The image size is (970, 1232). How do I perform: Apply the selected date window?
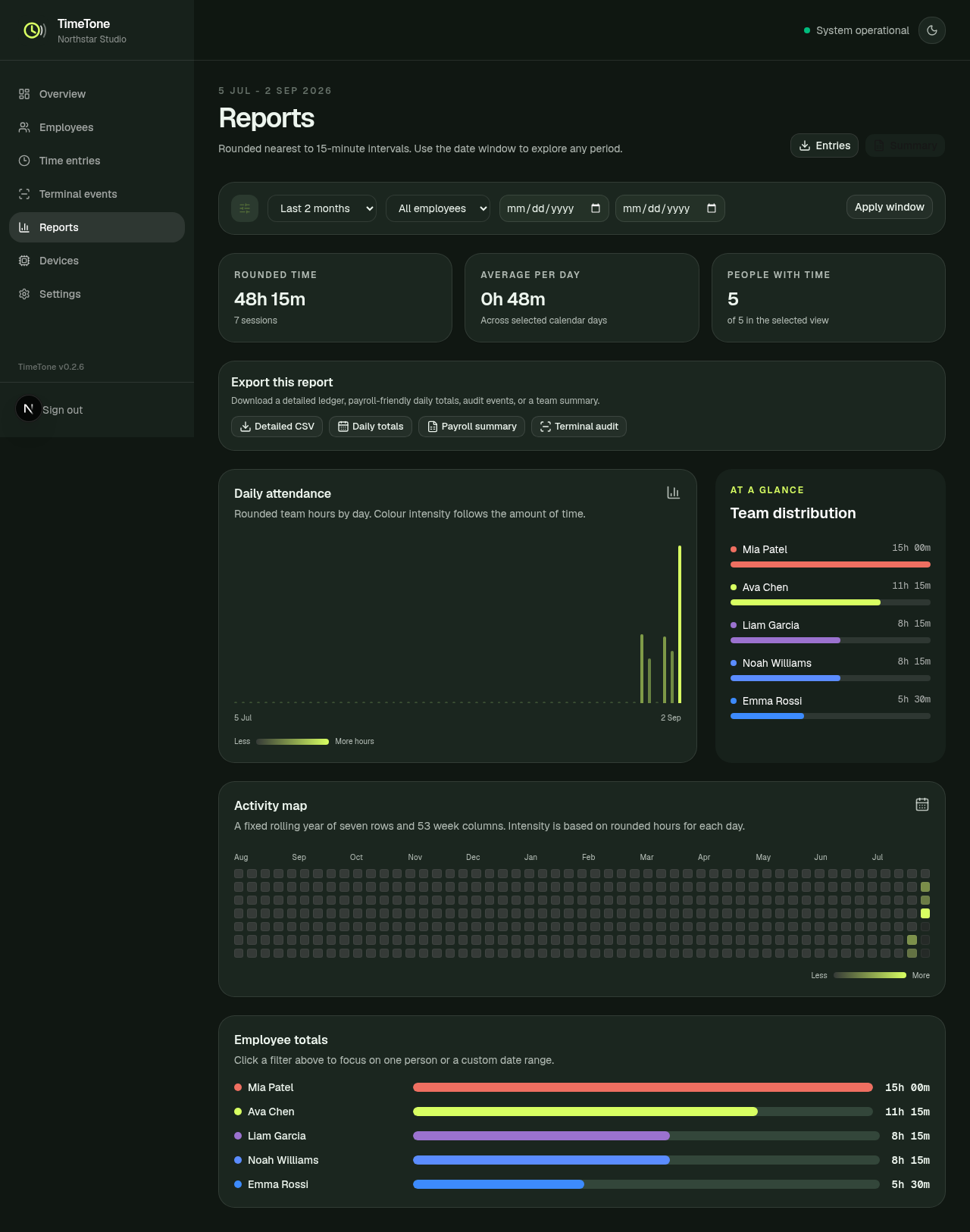tap(890, 207)
